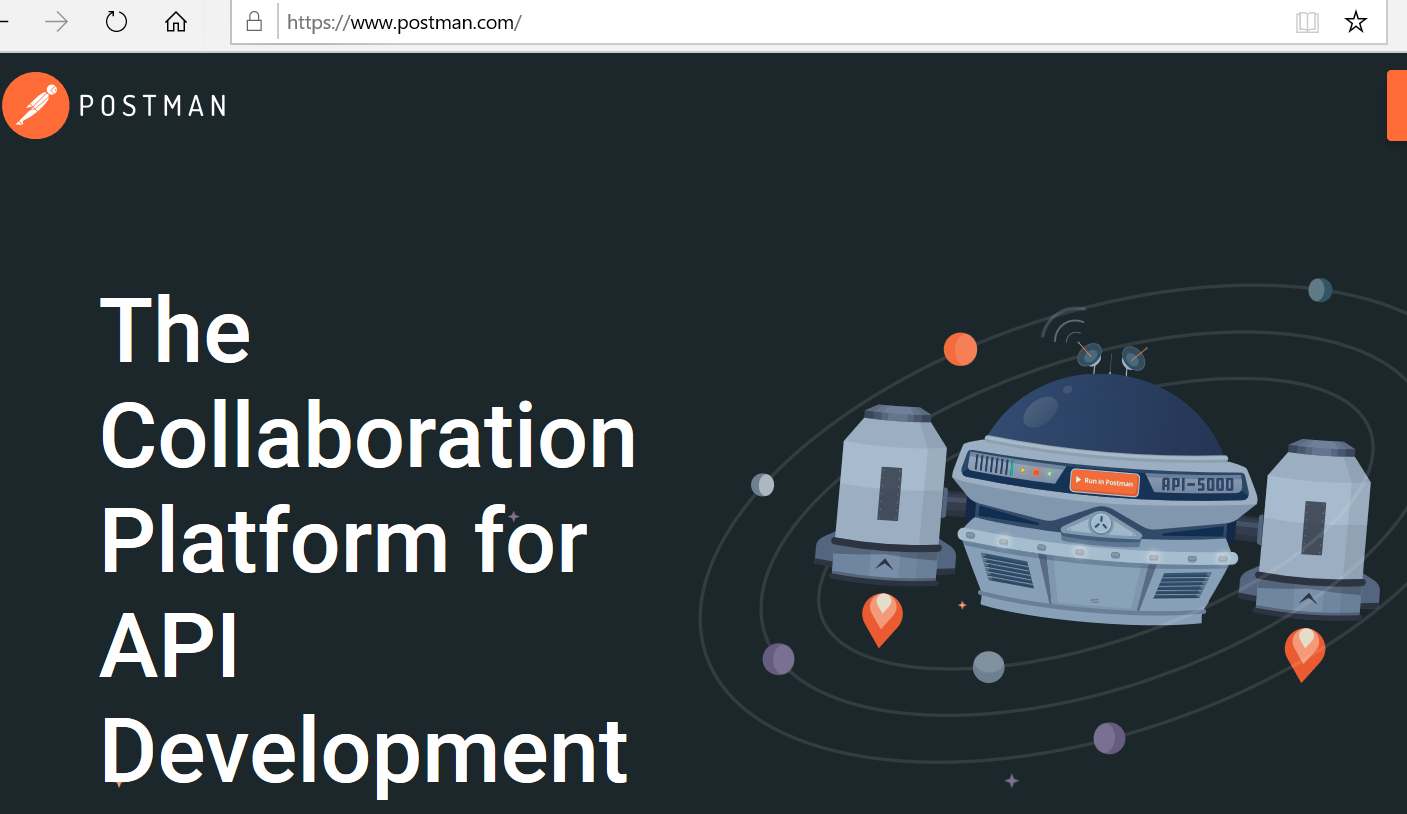1407x814 pixels.
Task: Click the Run in Postman button on spaceship
Action: coord(1104,481)
